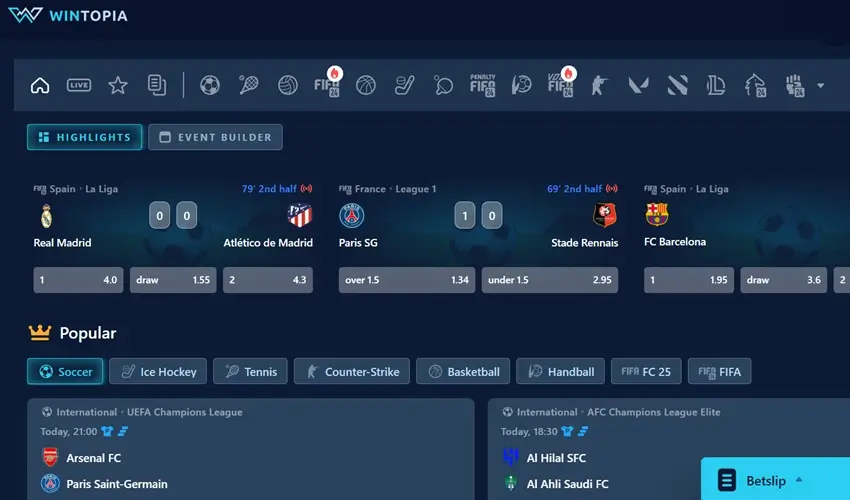Open International AFC Champions League Elite link
The height and width of the screenshot is (500, 850).
tap(611, 412)
